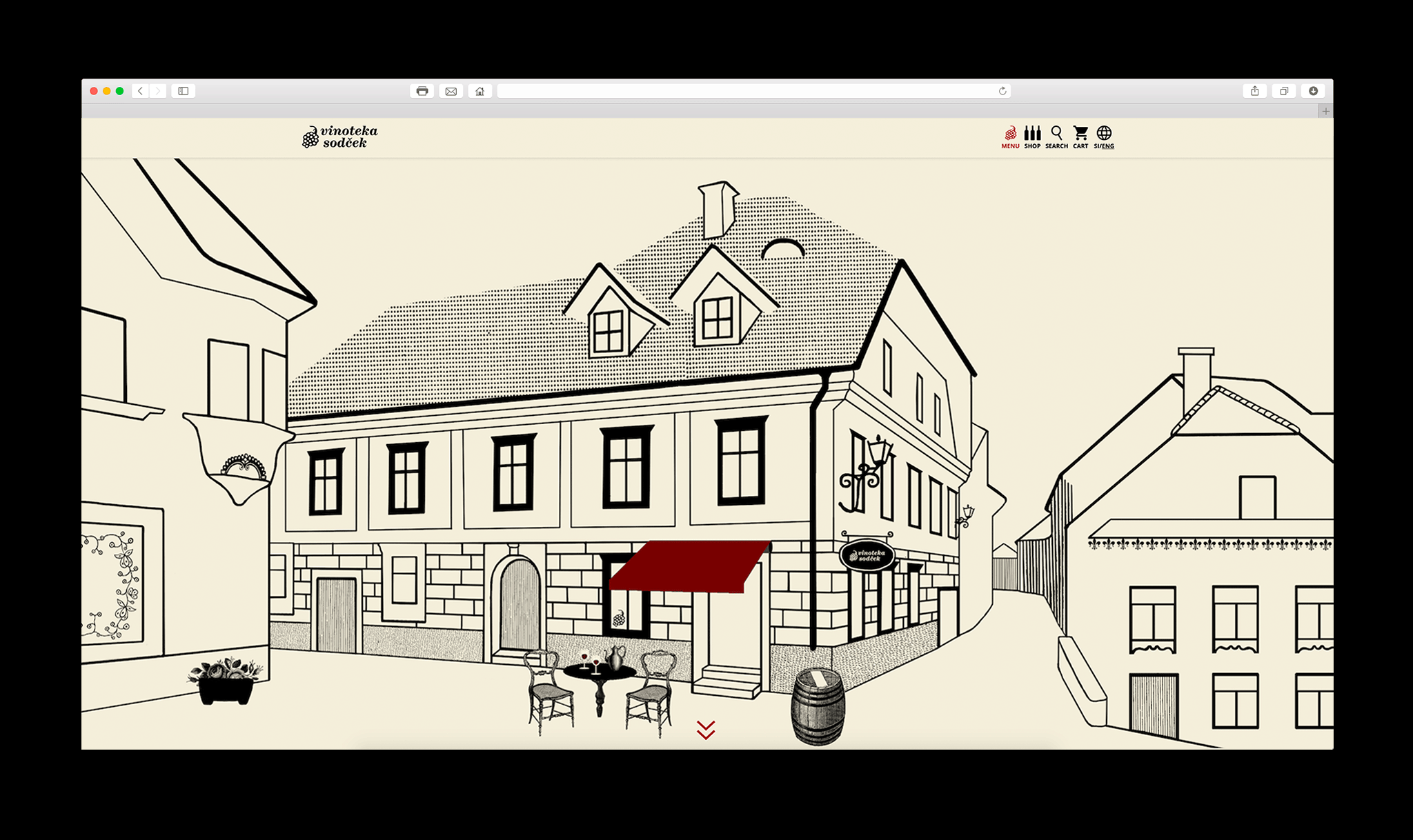Click the dark red awning
This screenshot has width=1413, height=840.
click(x=688, y=566)
